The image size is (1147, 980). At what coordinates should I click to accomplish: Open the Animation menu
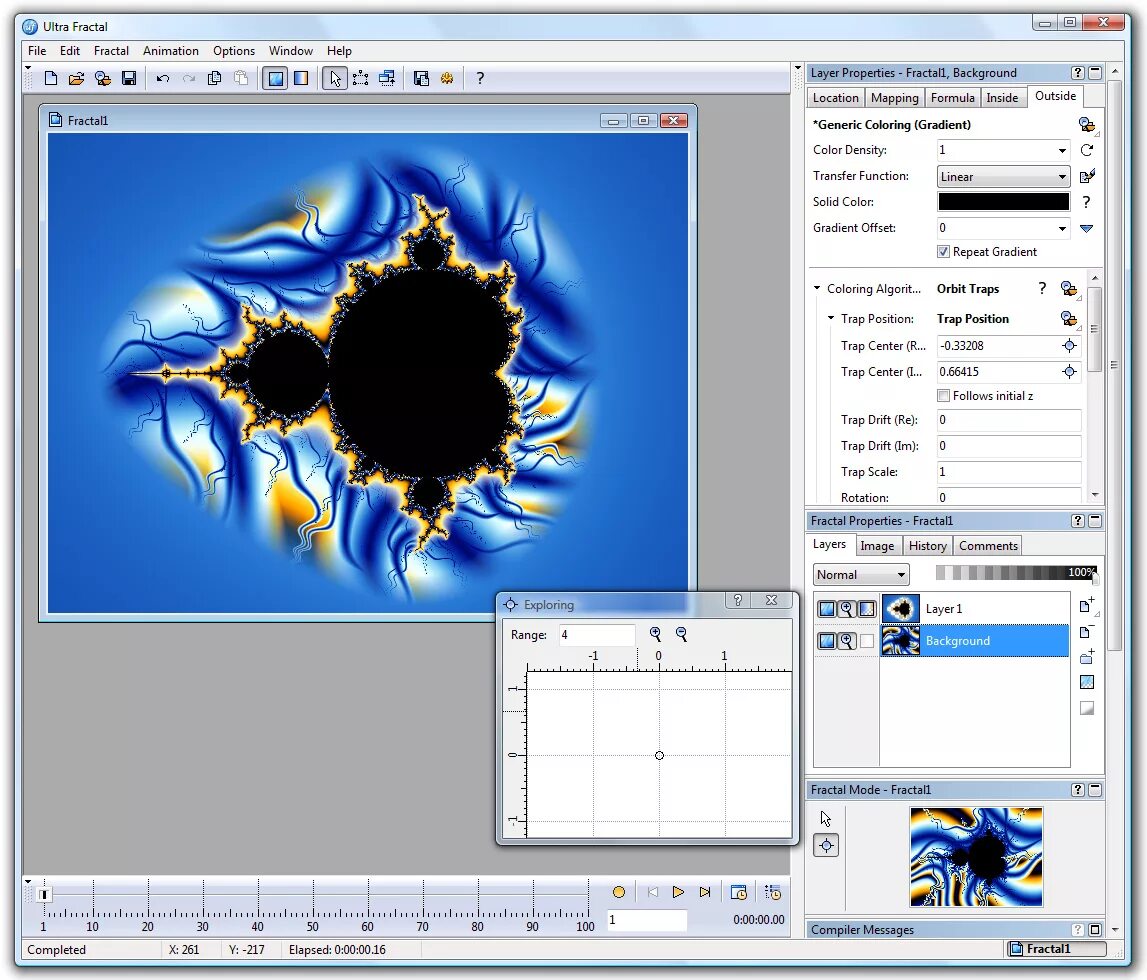tap(170, 50)
